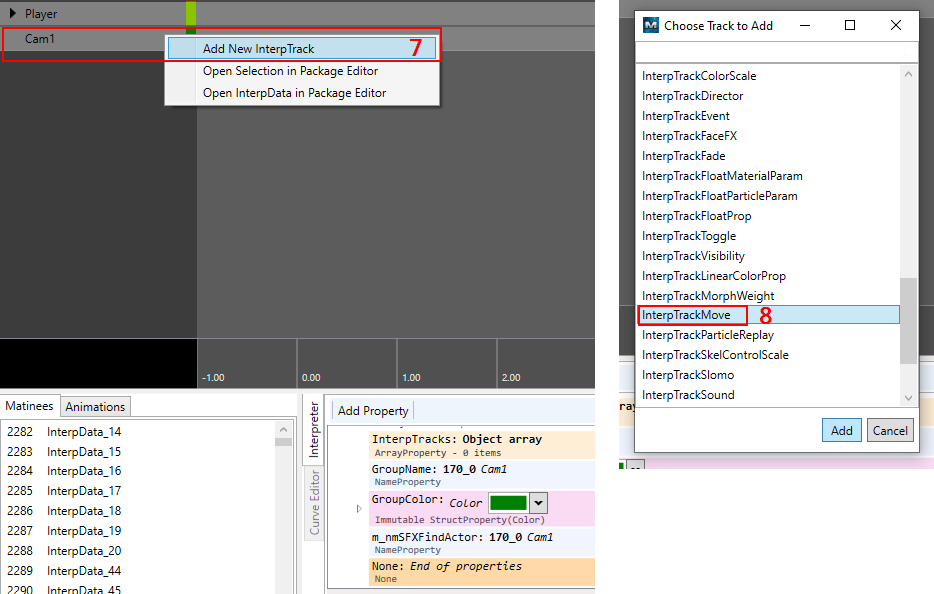Click the search field in Choose Track dialog
This screenshot has width=934, height=594.
(776, 52)
